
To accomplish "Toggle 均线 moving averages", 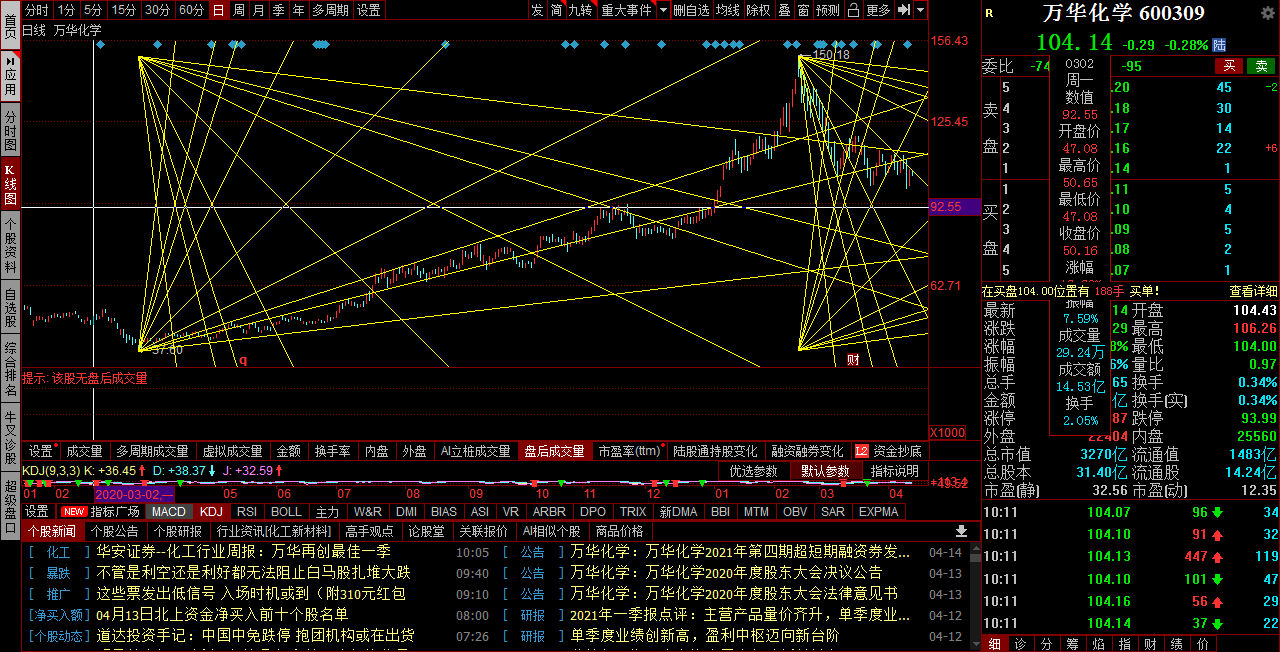I will [728, 10].
